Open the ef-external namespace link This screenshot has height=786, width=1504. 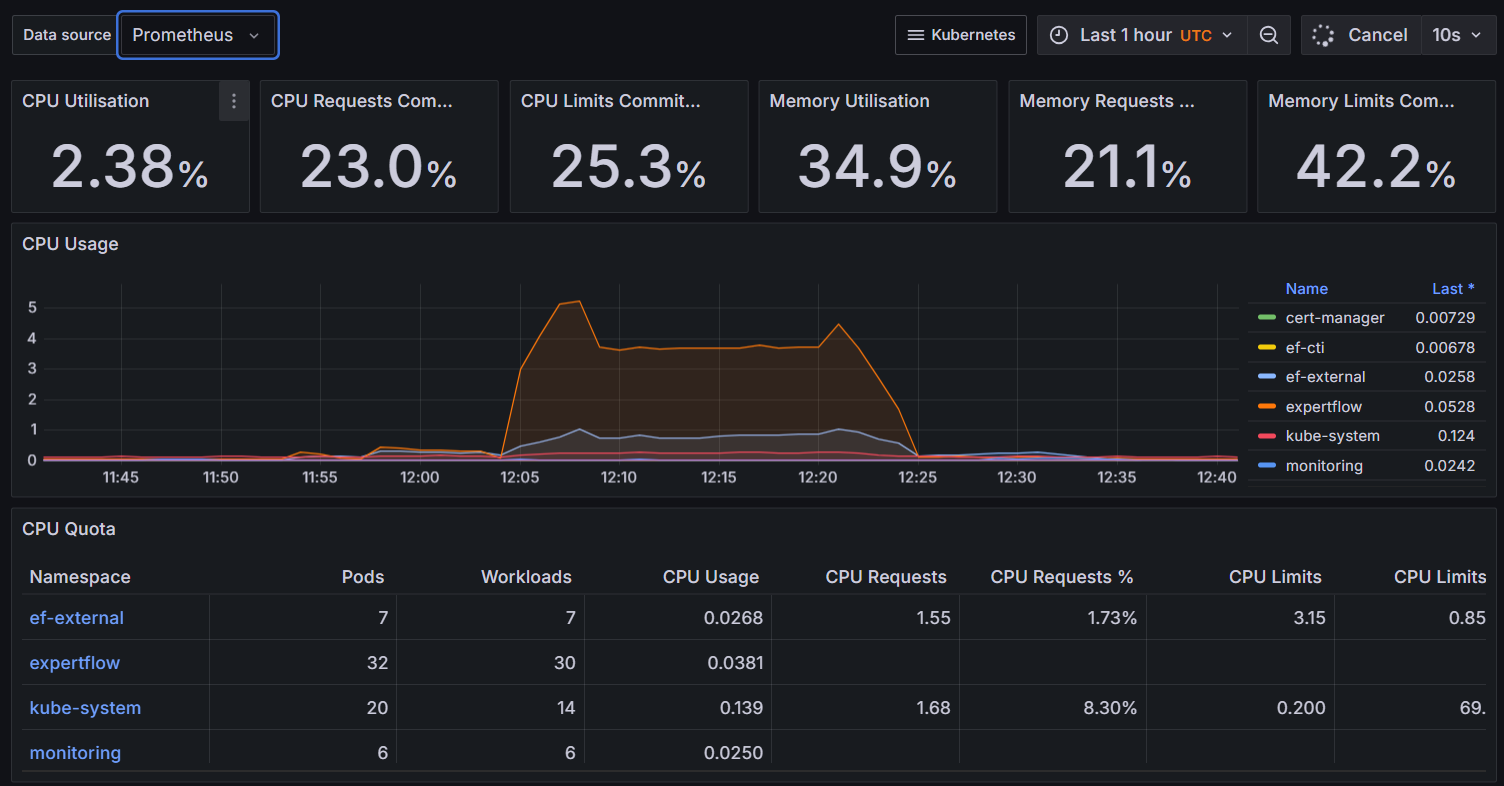click(x=76, y=618)
